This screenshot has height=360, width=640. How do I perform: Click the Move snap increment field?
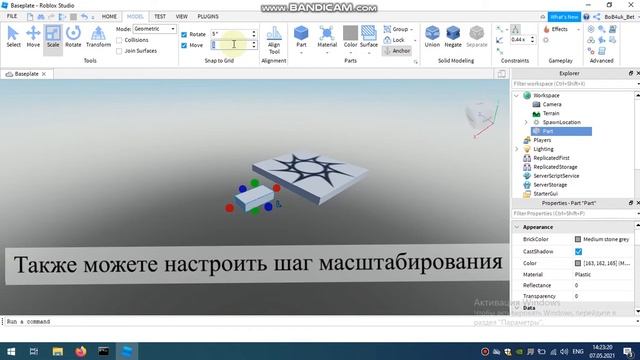(230, 45)
